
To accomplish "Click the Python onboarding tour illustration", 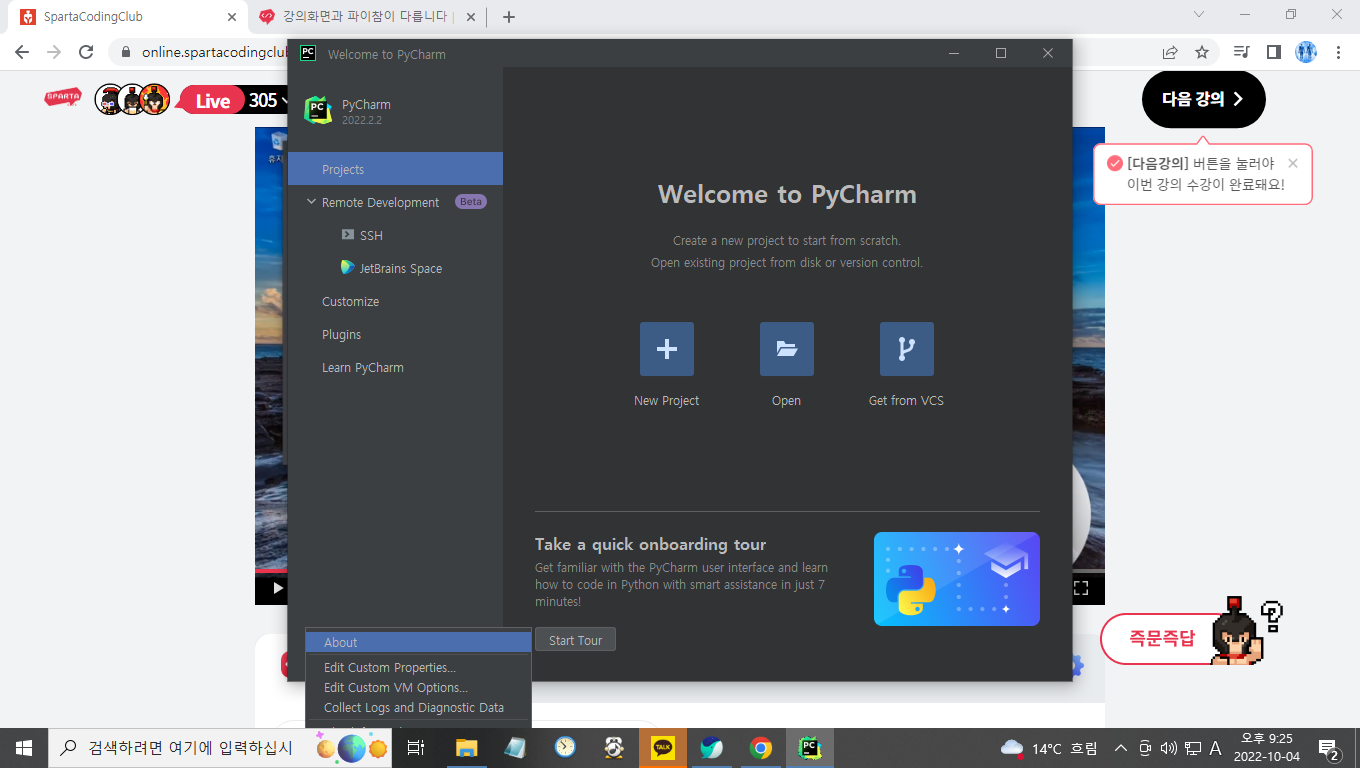I will (x=957, y=579).
